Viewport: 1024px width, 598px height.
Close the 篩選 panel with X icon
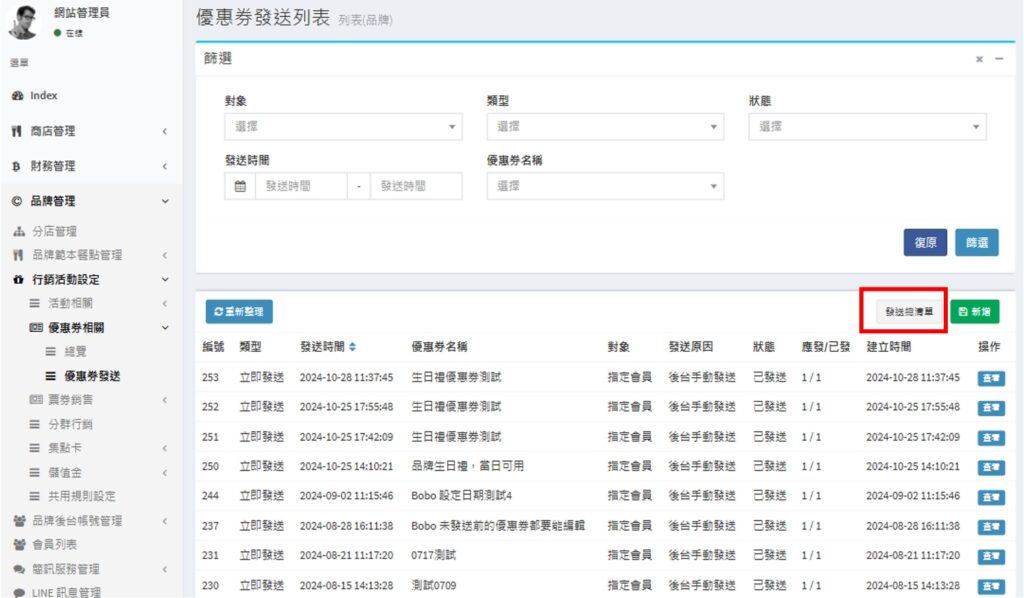(980, 59)
